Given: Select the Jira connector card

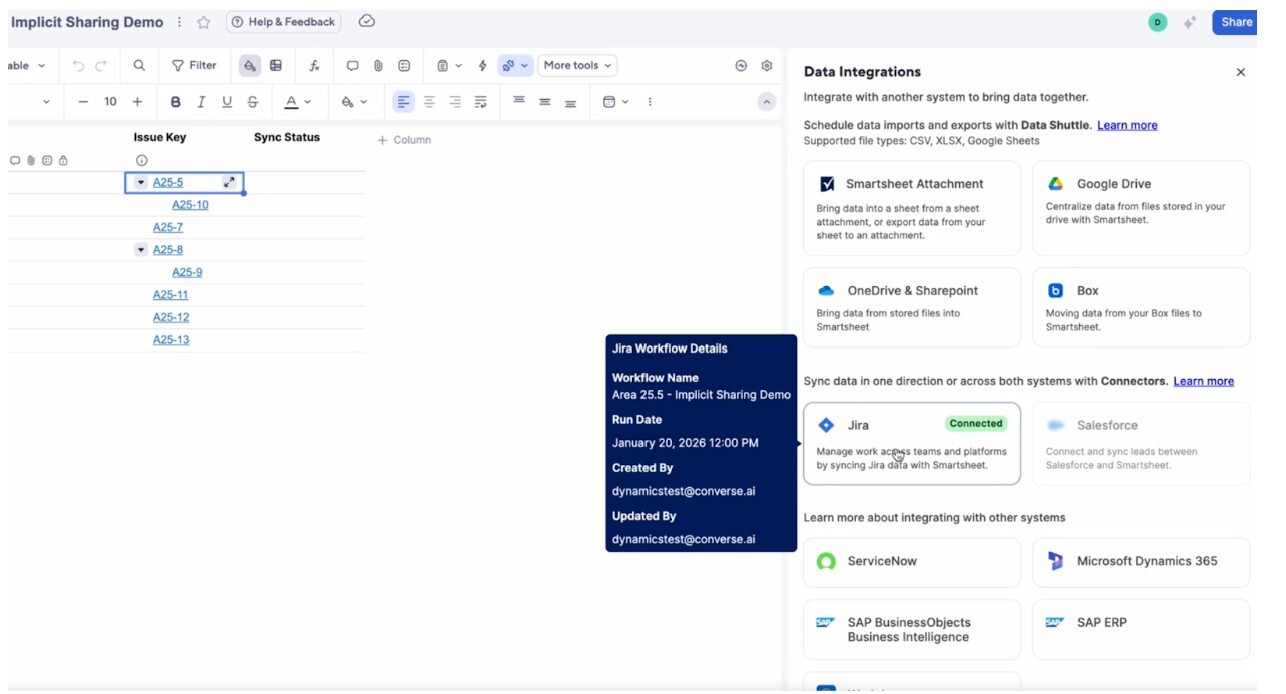Looking at the screenshot, I should (911, 444).
